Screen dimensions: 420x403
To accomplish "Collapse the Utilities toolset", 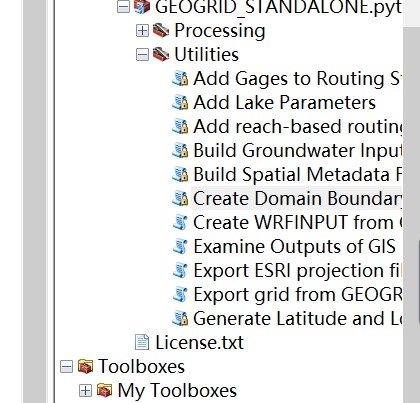I will [142, 55].
